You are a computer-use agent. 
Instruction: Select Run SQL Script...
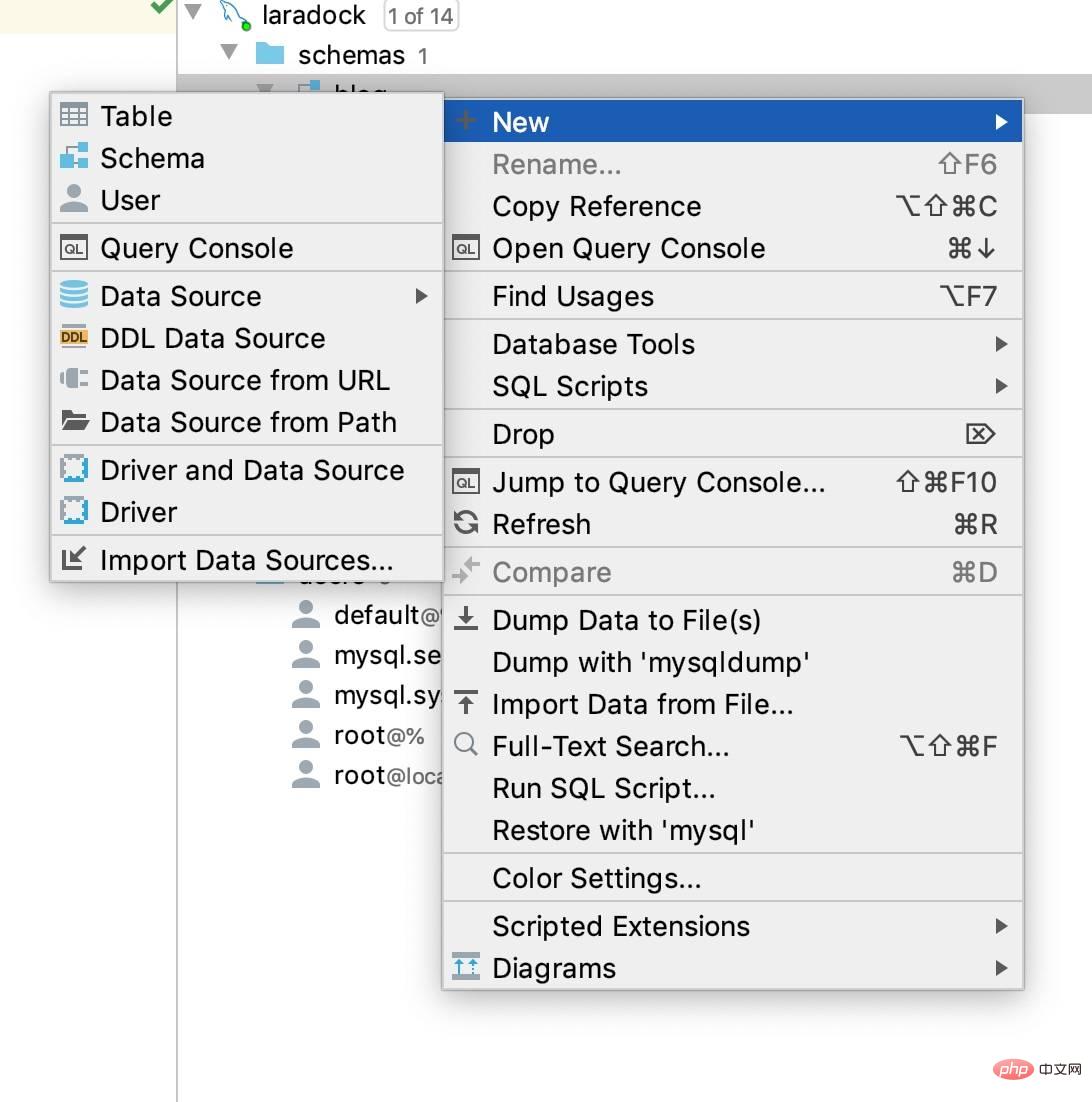click(x=733, y=788)
